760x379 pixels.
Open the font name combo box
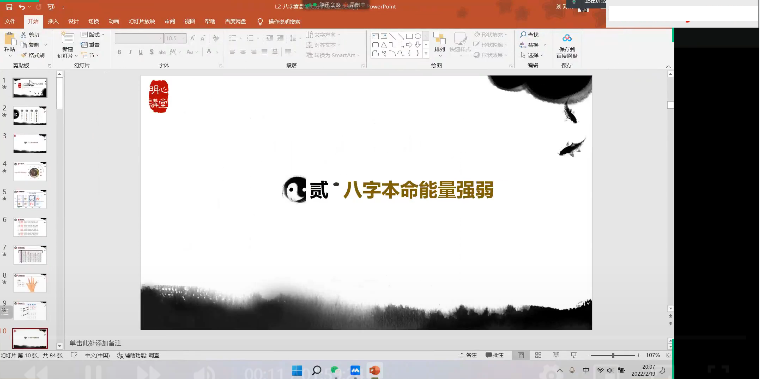(x=139, y=38)
